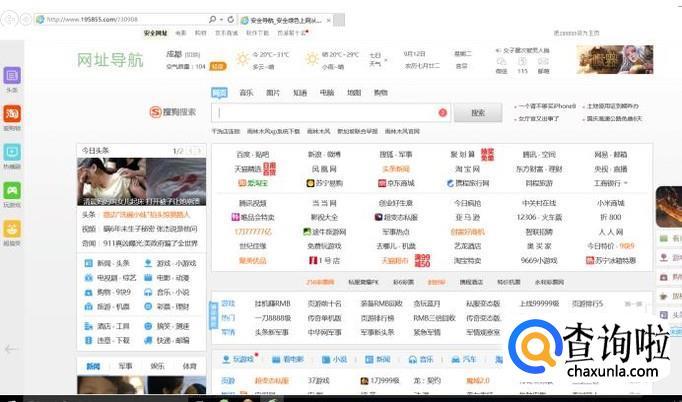Open the green gamepad sidebar icon
The height and width of the screenshot is (402, 682).
click(x=12, y=190)
